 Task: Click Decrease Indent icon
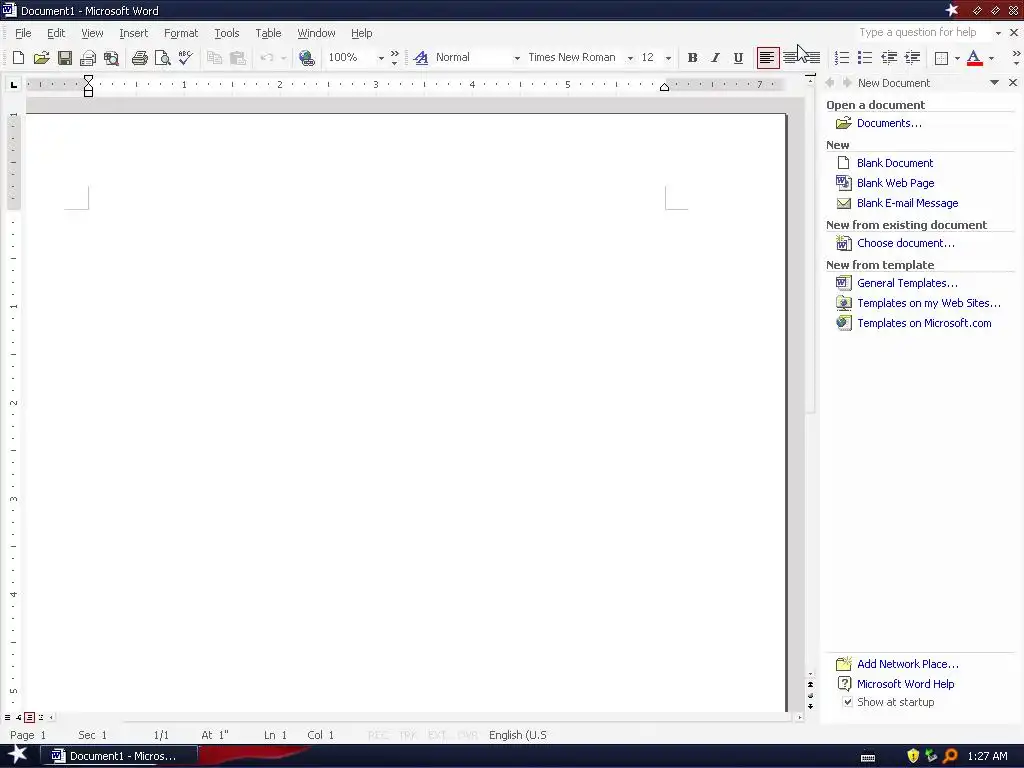(888, 57)
